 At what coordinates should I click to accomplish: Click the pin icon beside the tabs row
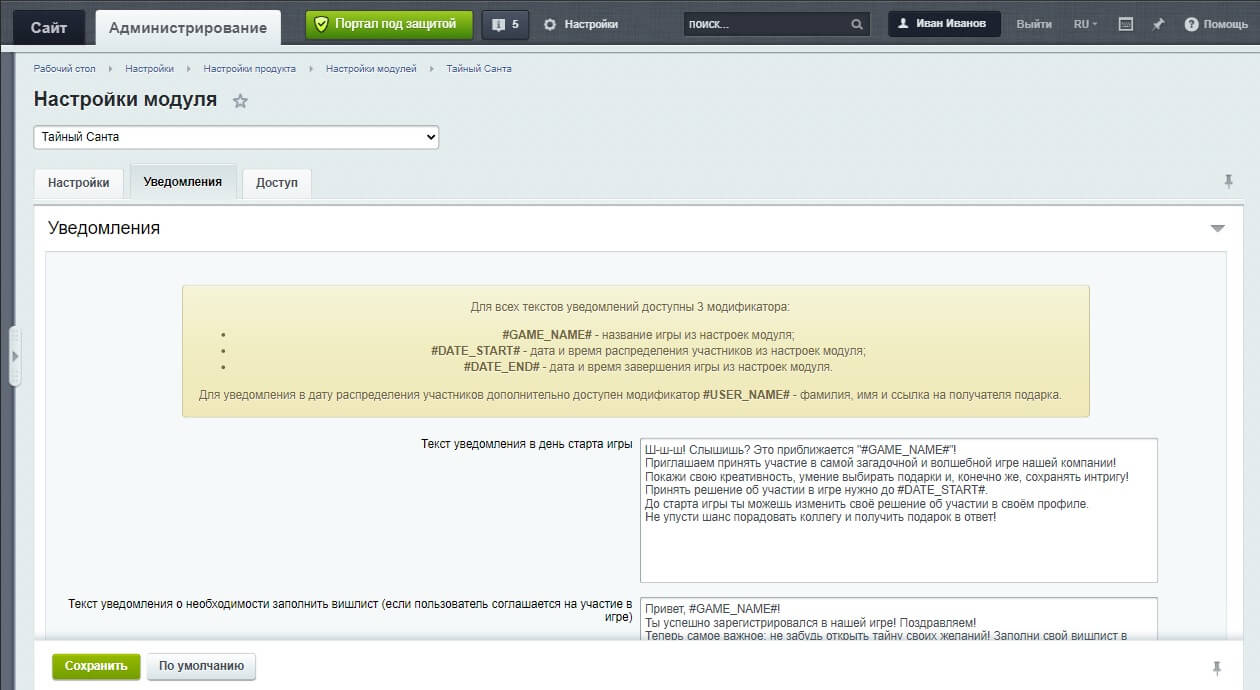1228,181
